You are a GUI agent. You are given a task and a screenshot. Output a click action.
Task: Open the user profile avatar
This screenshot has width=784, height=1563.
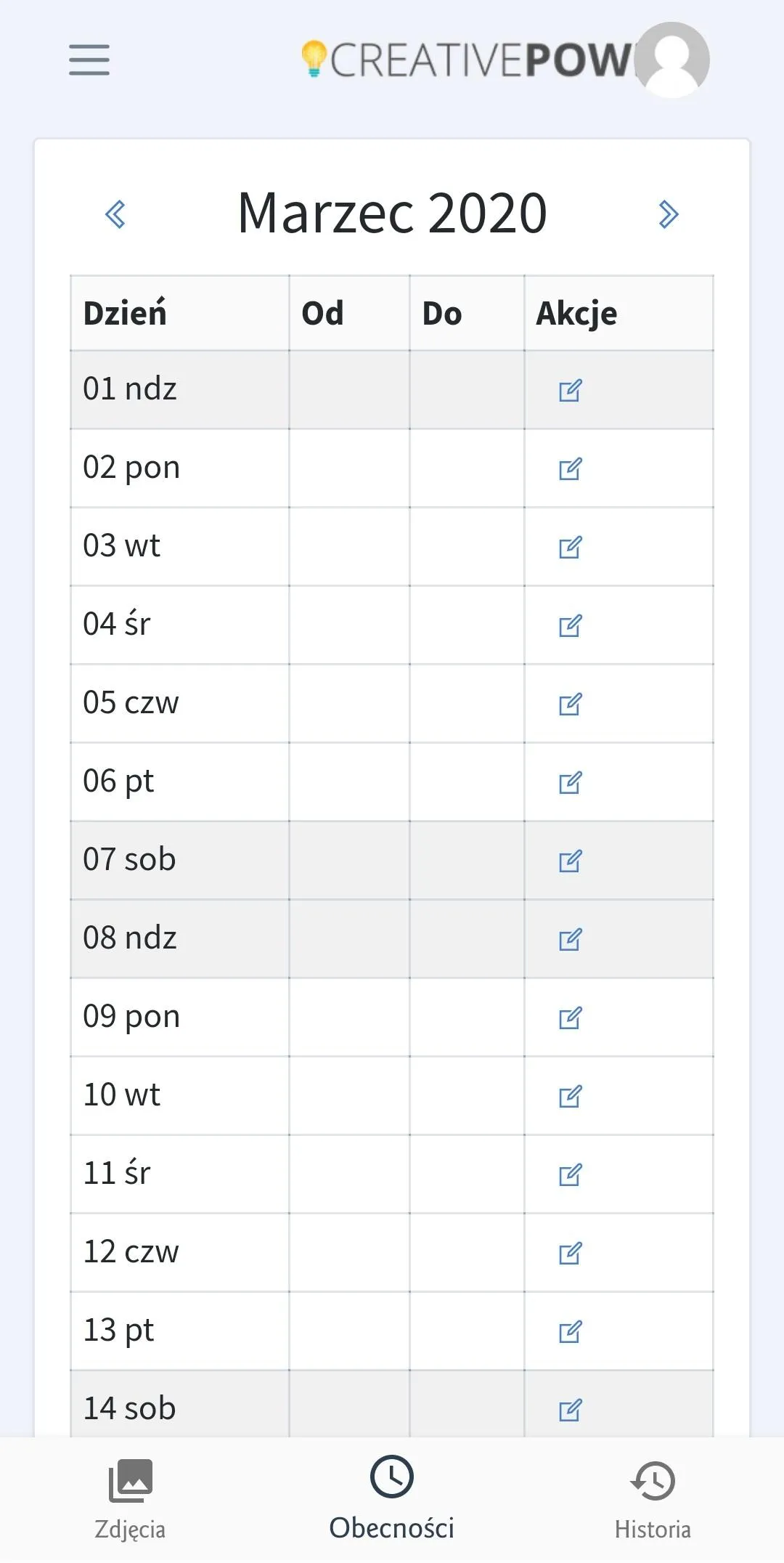[x=672, y=60]
